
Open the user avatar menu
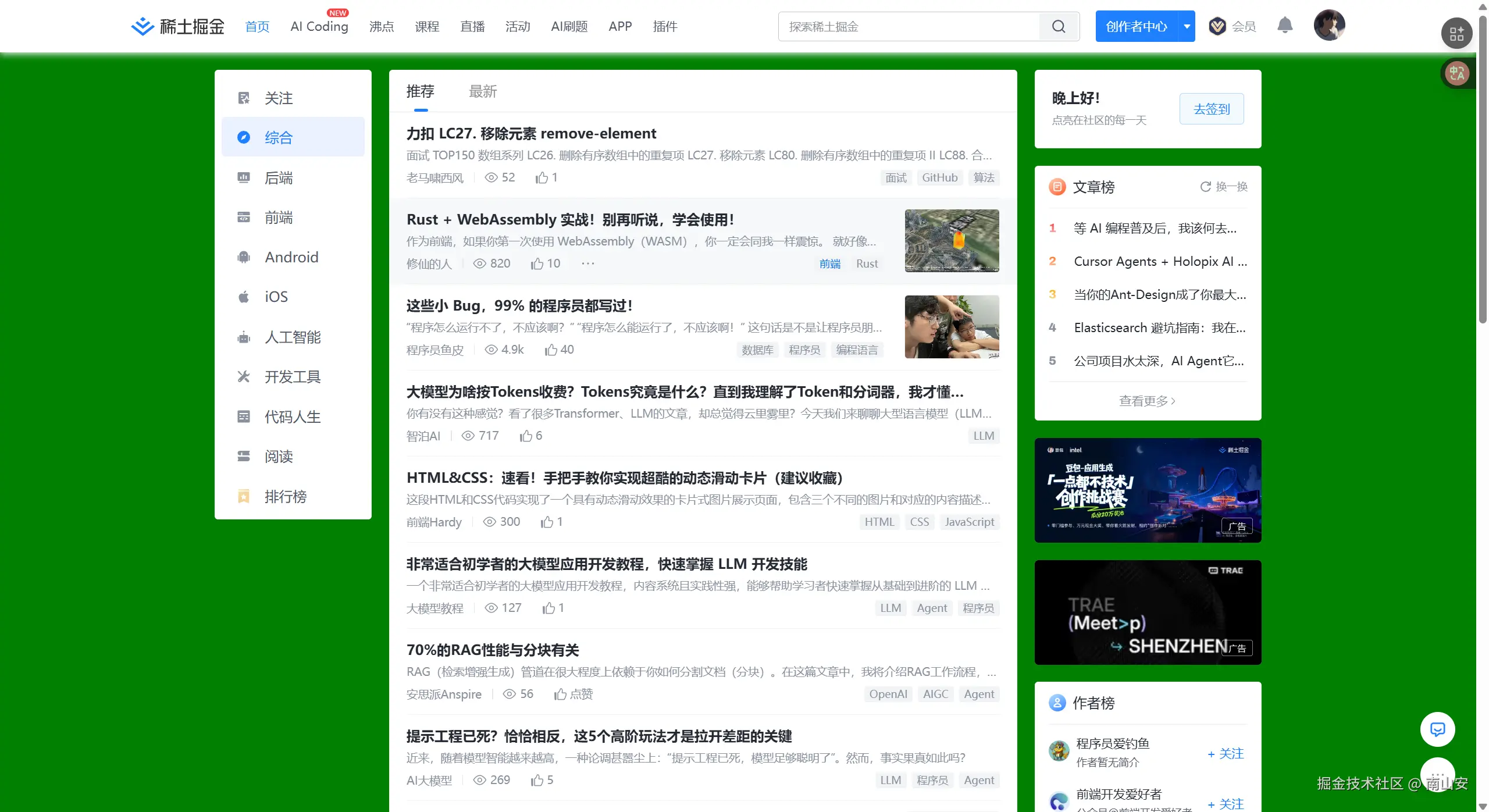pos(1329,26)
